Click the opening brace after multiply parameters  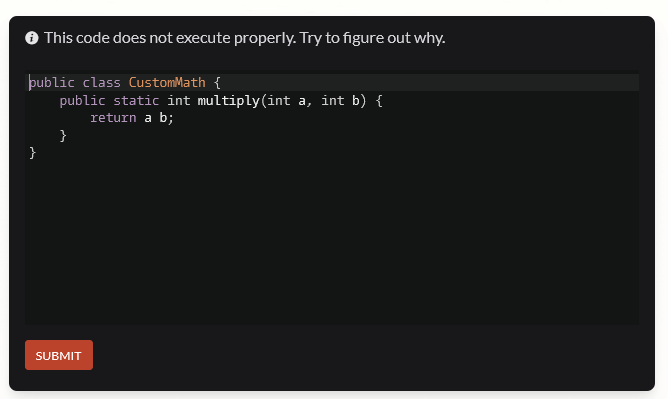point(379,100)
